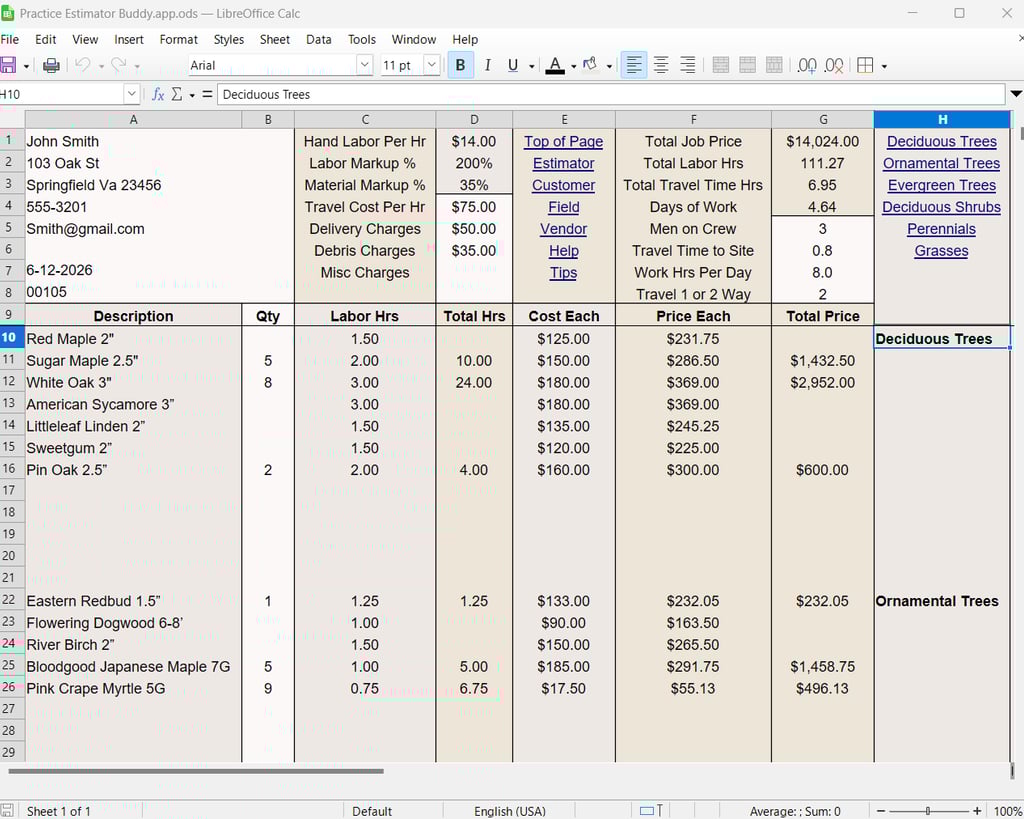This screenshot has height=819, width=1024.
Task: Open the Evergreen Trees link
Action: [x=941, y=185]
